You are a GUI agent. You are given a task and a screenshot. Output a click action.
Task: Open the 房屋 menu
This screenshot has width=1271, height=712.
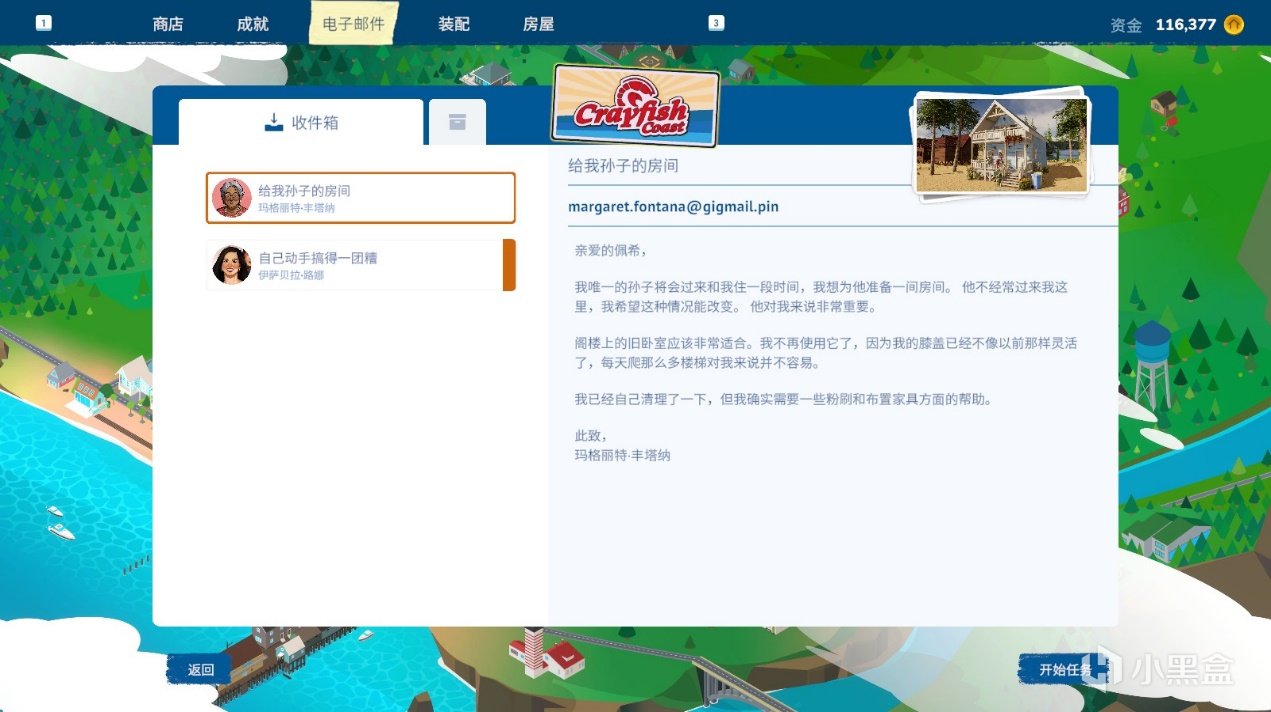pos(539,24)
